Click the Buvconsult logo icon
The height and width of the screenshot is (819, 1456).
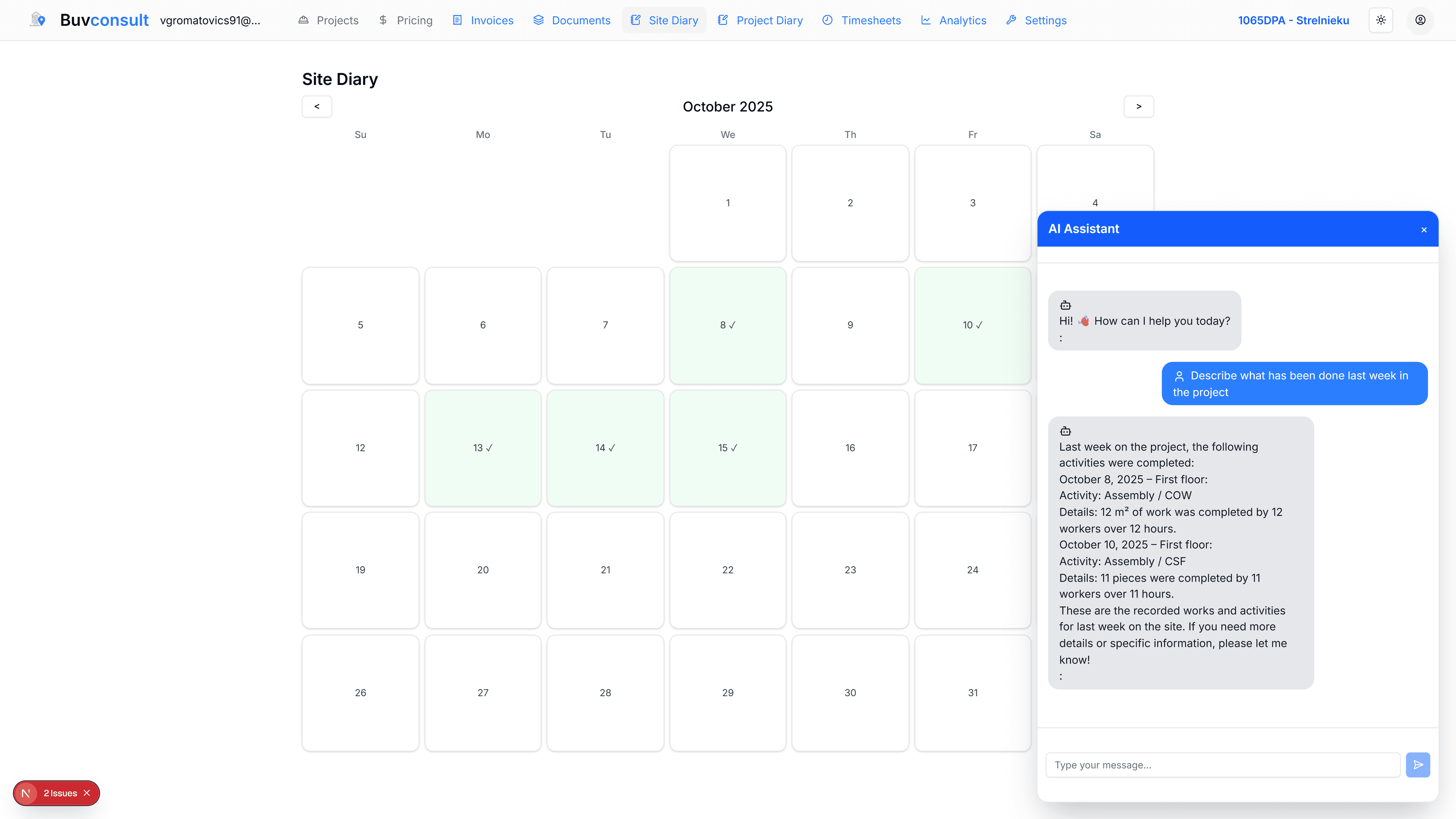point(38,20)
